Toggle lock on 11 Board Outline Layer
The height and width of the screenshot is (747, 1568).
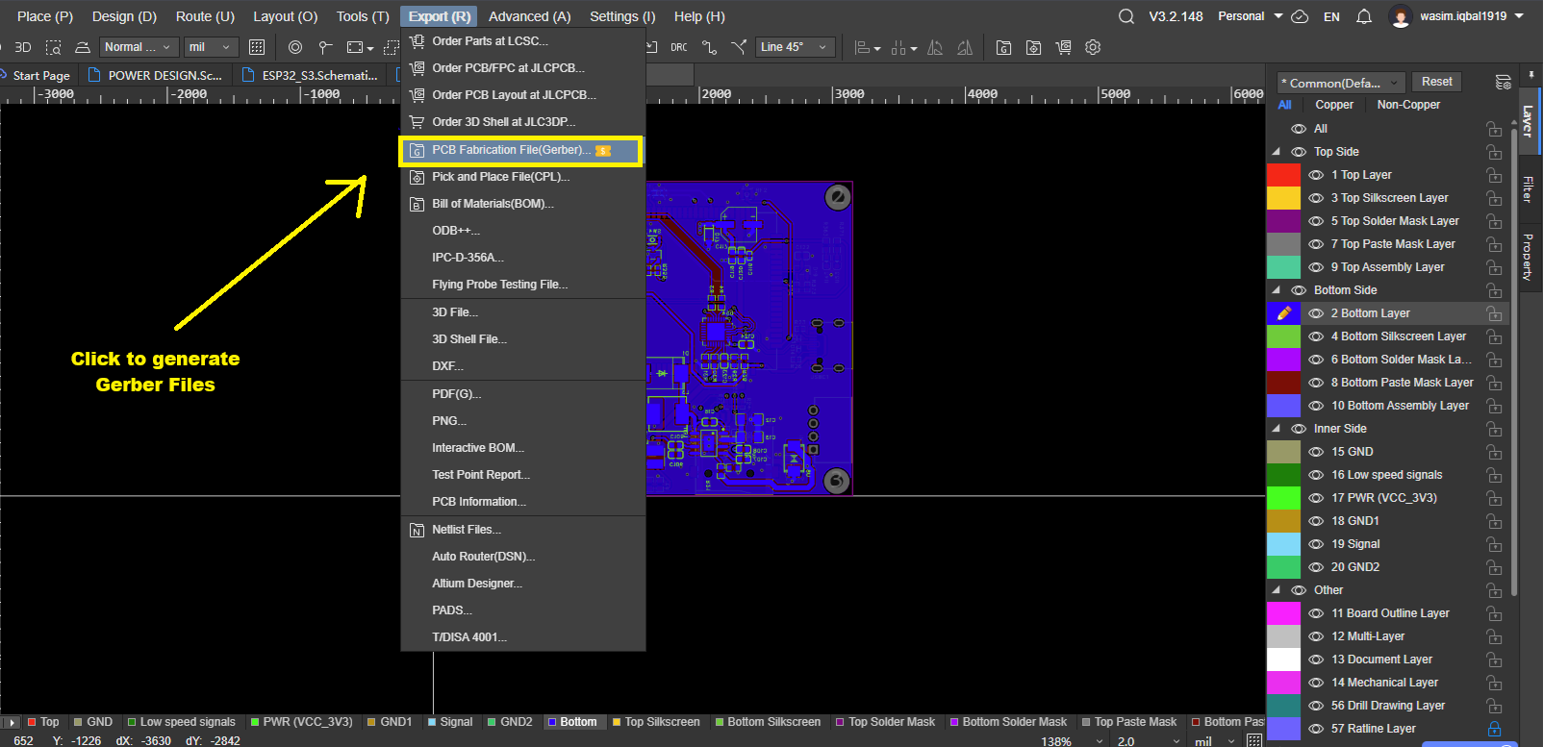(1494, 613)
